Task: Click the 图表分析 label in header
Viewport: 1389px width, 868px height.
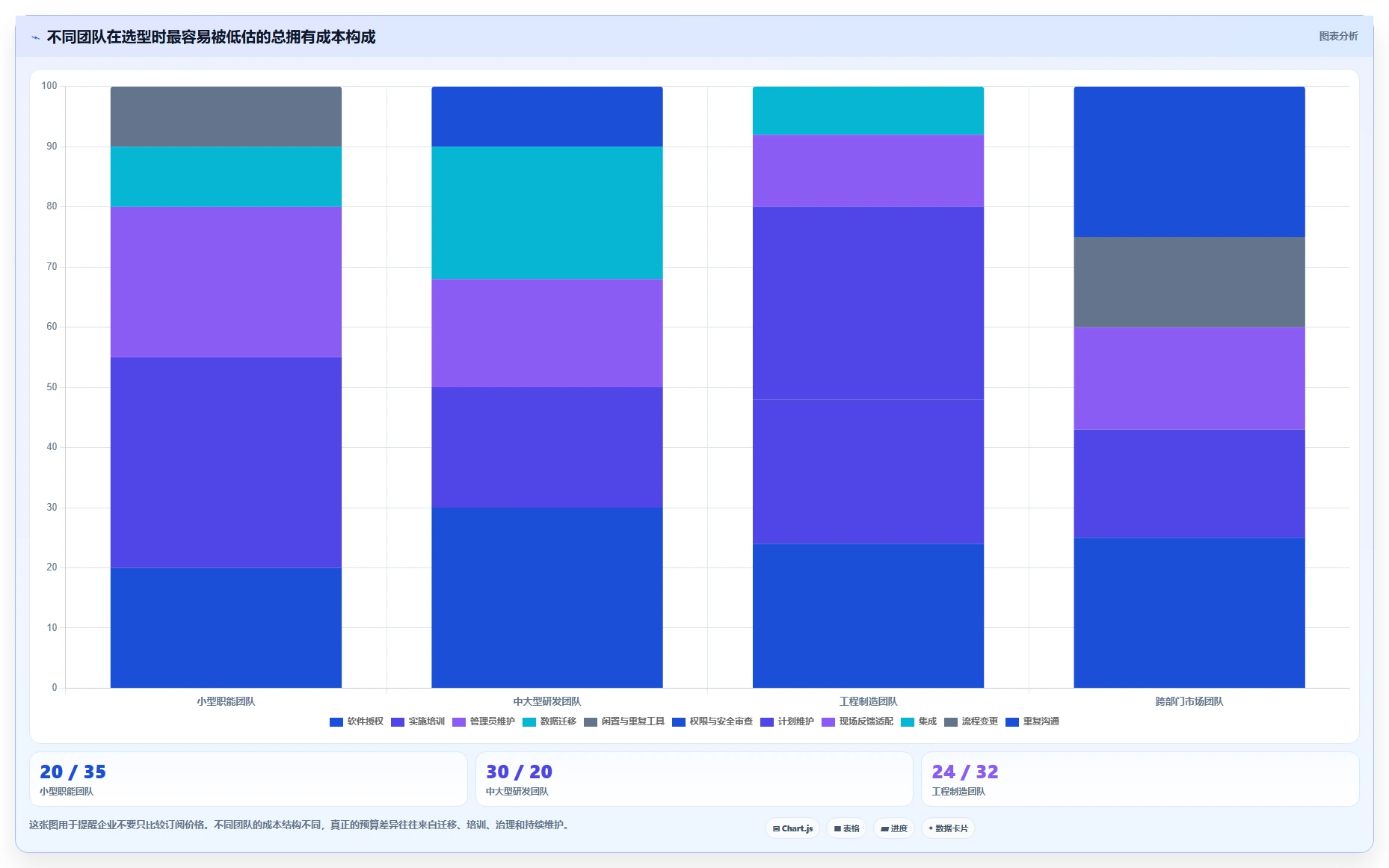Action: click(1338, 36)
